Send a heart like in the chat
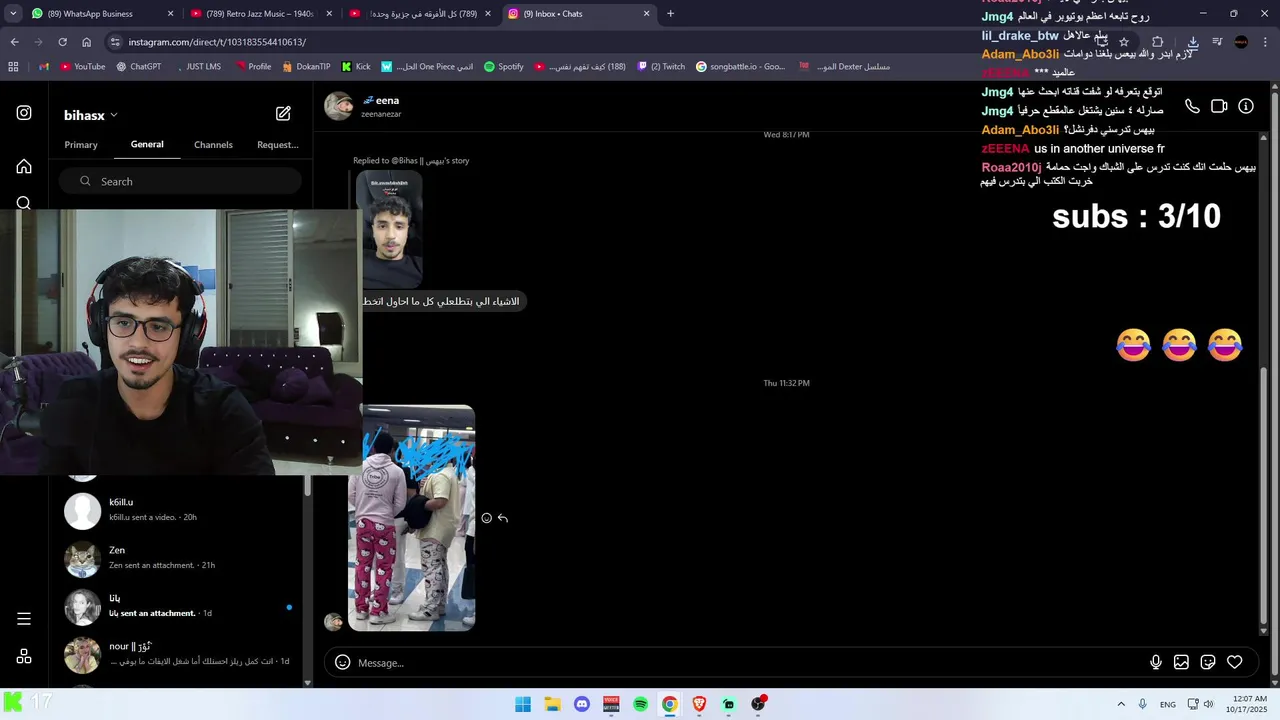 [1235, 662]
